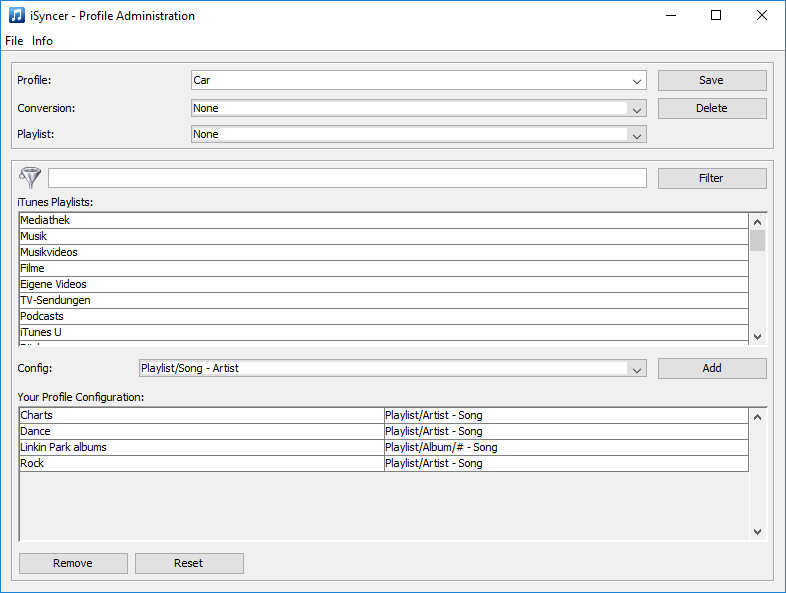Select the Musikvideos playlist
The image size is (786, 593).
coord(384,253)
